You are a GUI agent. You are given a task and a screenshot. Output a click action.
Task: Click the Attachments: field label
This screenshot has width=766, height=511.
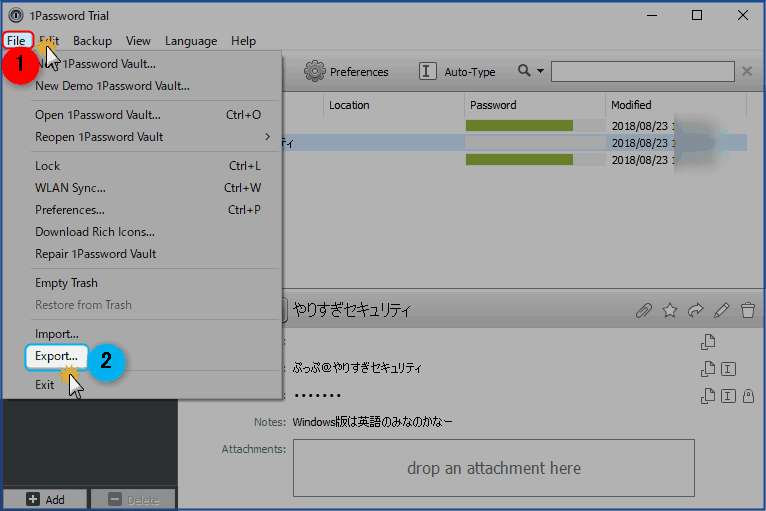(x=254, y=449)
